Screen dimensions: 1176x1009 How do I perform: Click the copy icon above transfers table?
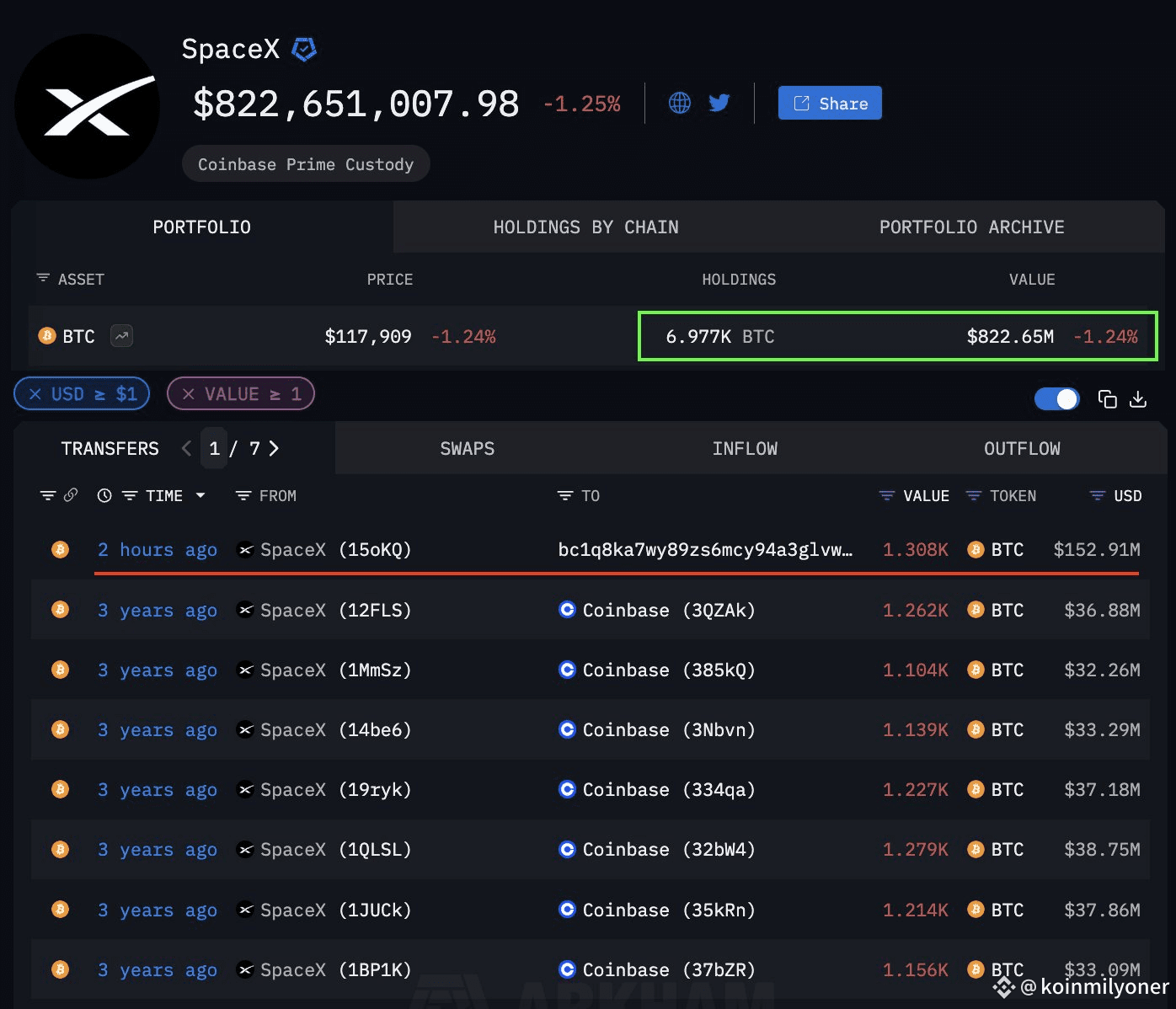tap(1108, 398)
